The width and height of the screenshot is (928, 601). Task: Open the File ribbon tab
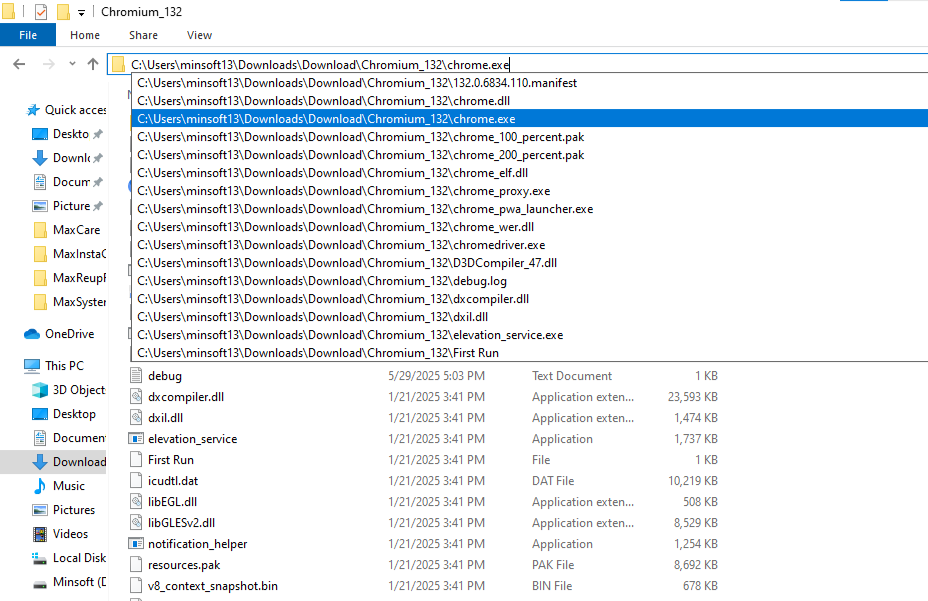pos(28,35)
